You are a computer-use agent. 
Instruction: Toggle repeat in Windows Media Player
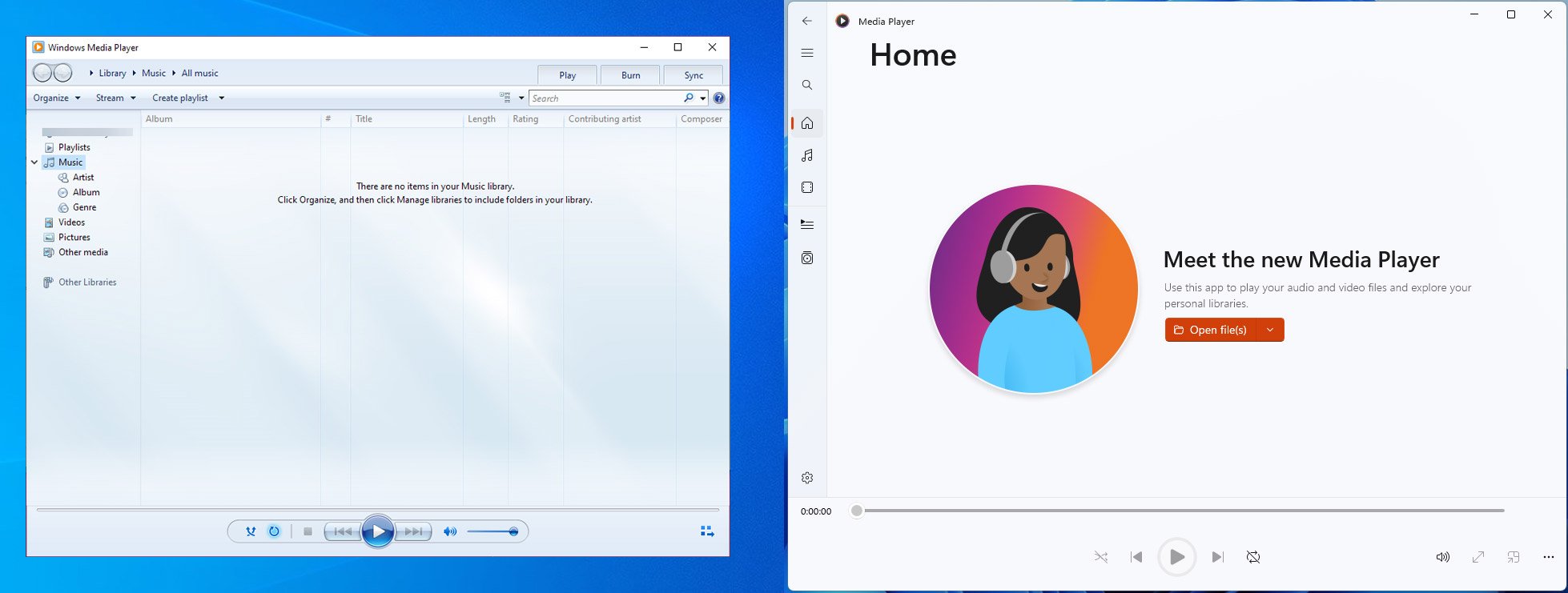pyautogui.click(x=274, y=531)
